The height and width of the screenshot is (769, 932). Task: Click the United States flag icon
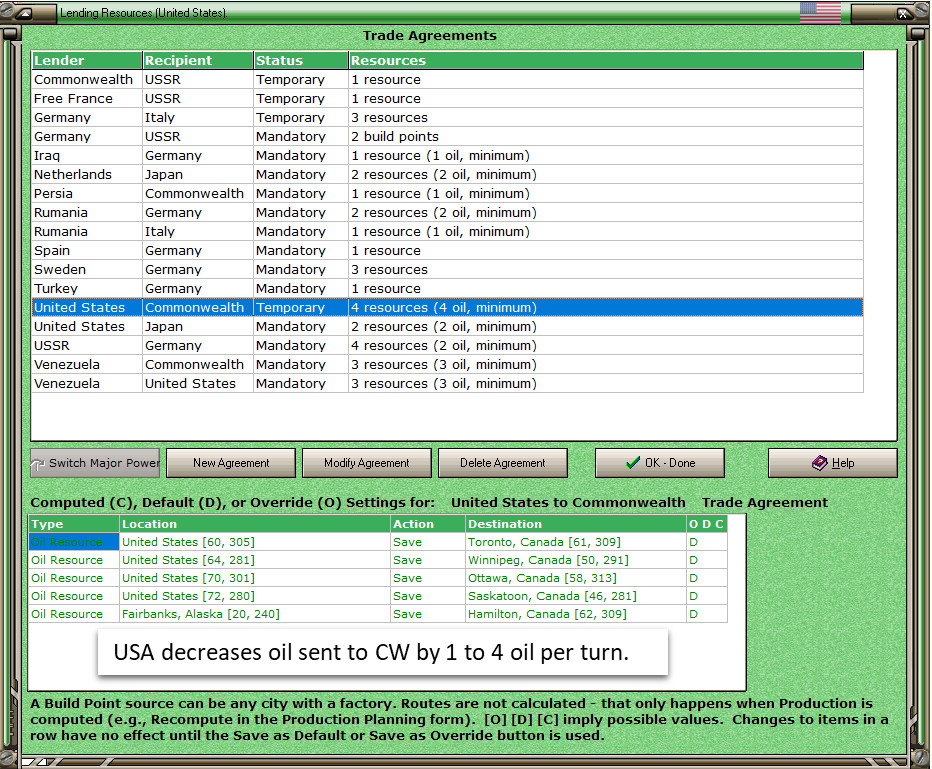pyautogui.click(x=820, y=12)
